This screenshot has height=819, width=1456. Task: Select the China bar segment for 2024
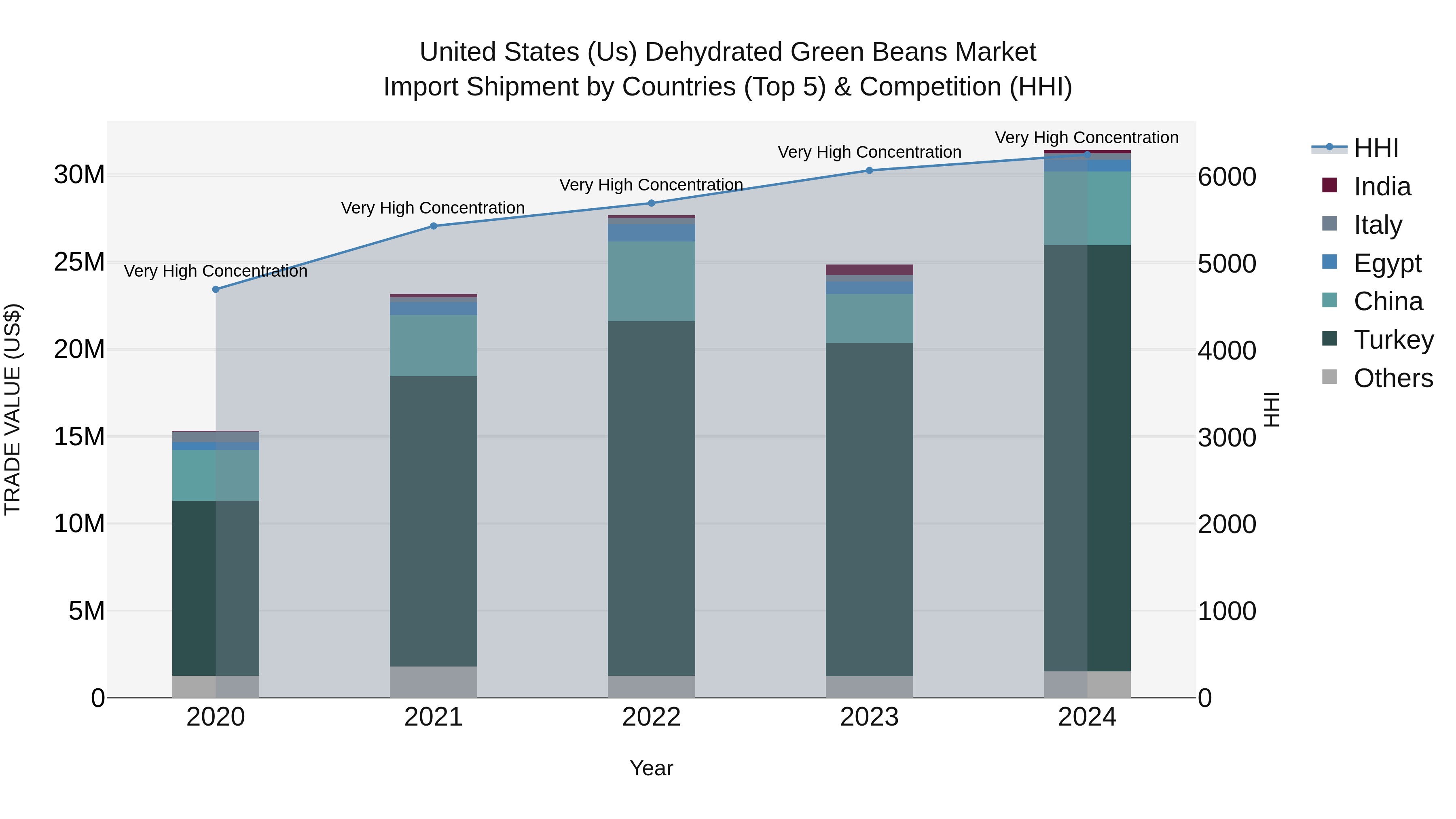click(x=1087, y=209)
